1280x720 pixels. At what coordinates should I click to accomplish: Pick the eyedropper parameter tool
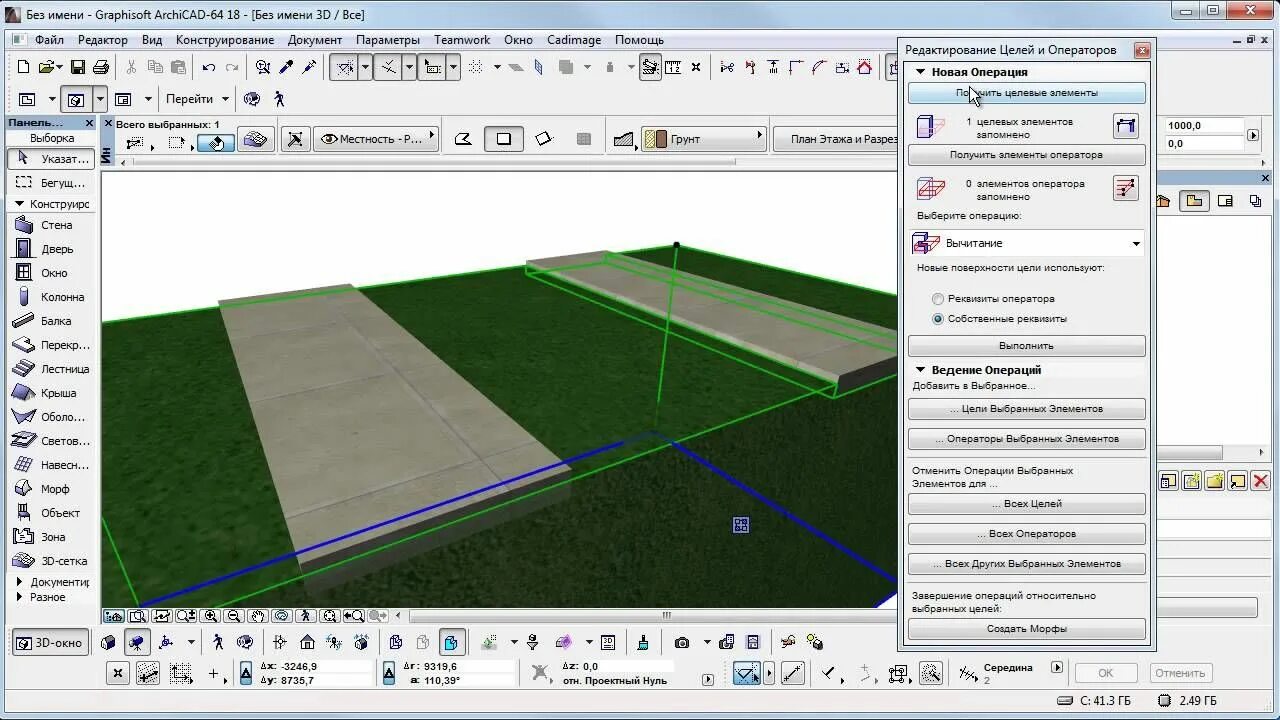286,67
